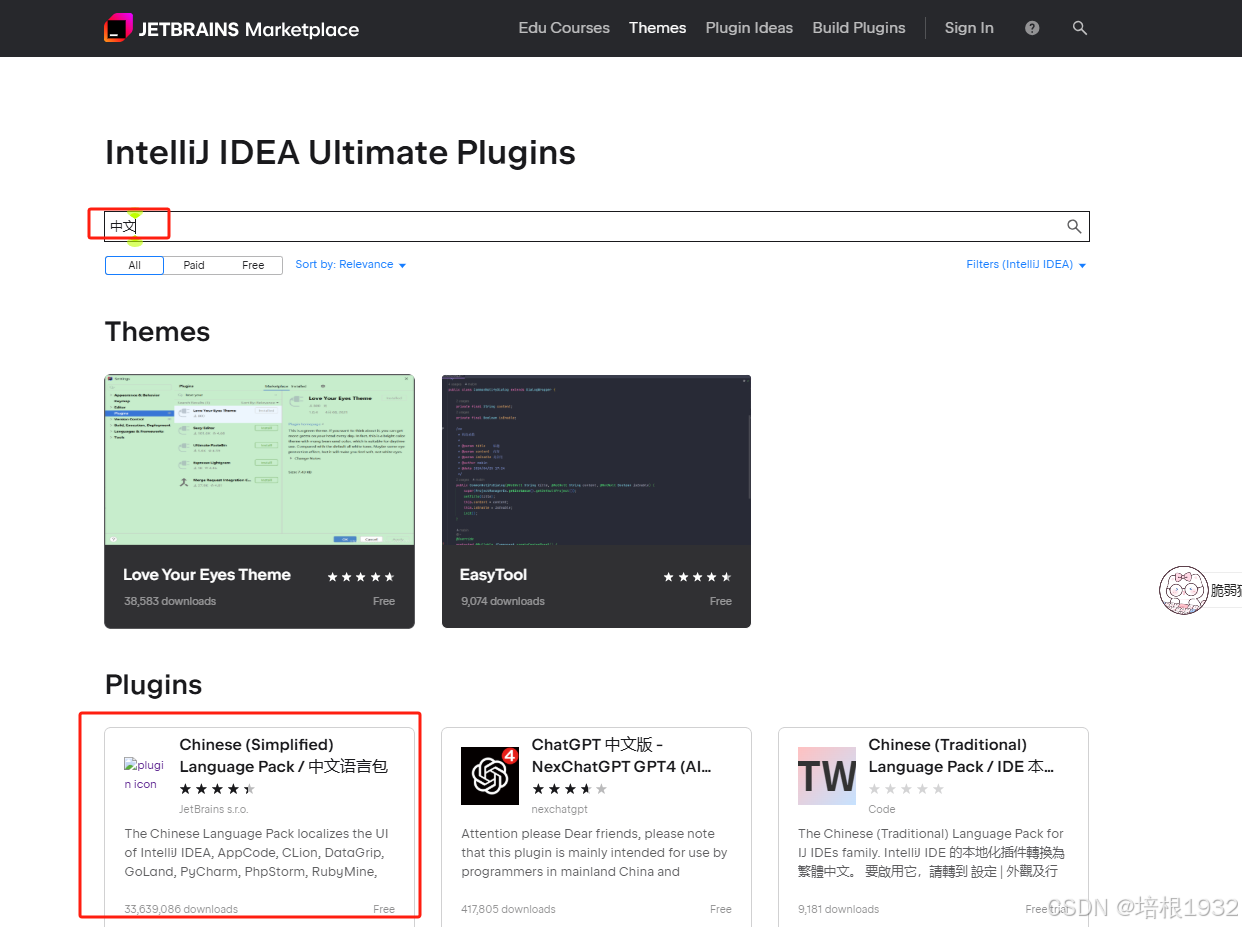Click the JetBrains s.r.o. vendor name
The image size is (1242, 927).
point(214,809)
